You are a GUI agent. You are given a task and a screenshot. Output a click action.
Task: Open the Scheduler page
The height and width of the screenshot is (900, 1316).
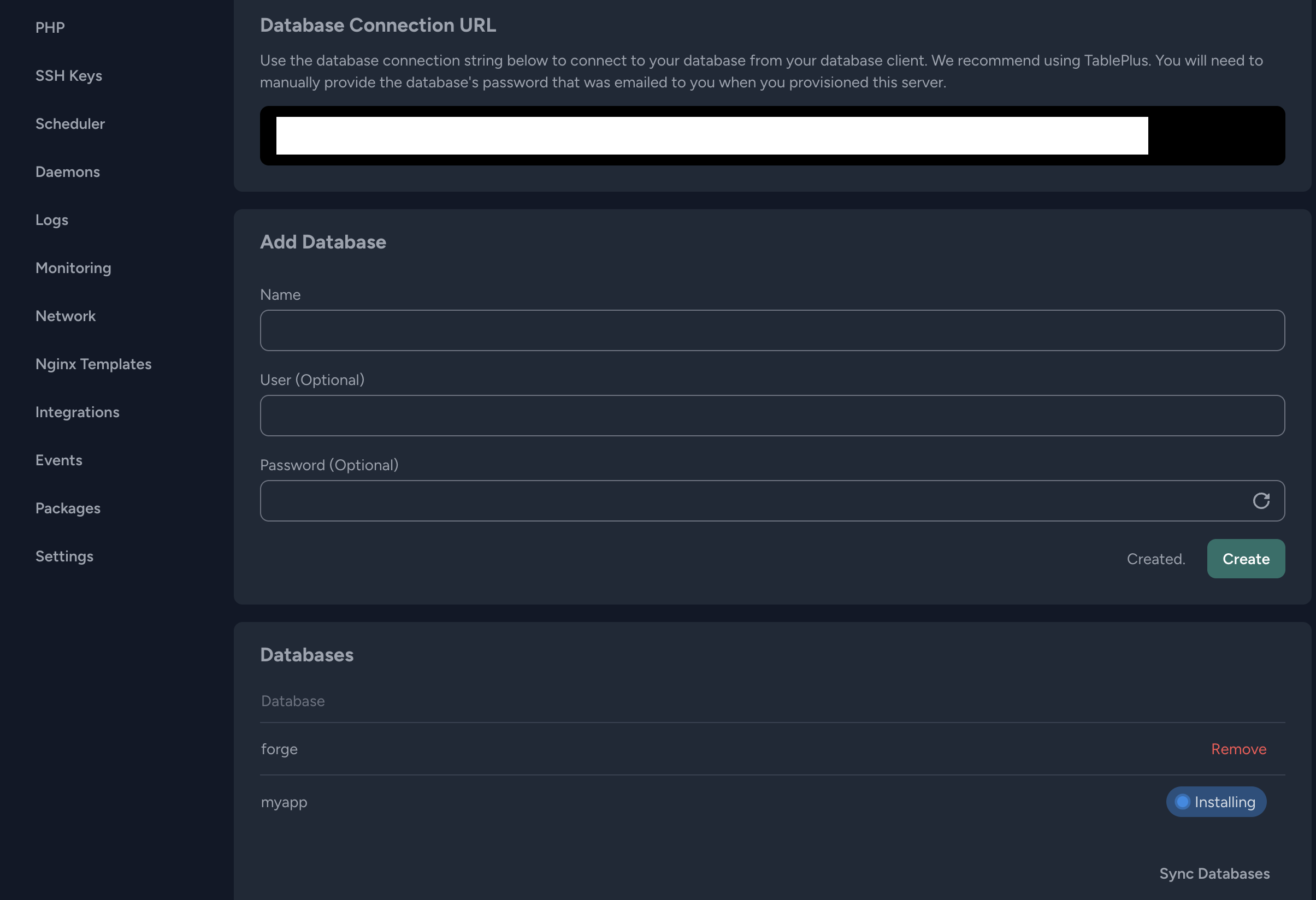pyautogui.click(x=70, y=123)
